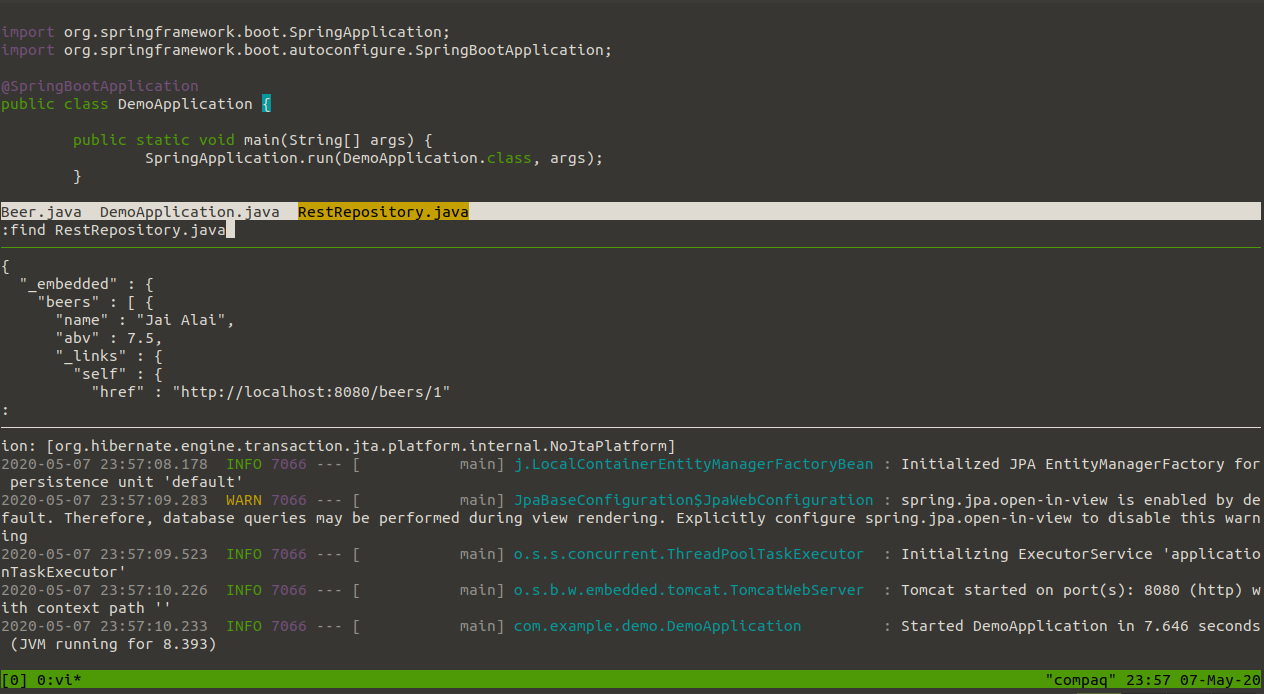Select Beer.java in the wildmenu
Screen dimensions: 1264x694
click(41, 212)
